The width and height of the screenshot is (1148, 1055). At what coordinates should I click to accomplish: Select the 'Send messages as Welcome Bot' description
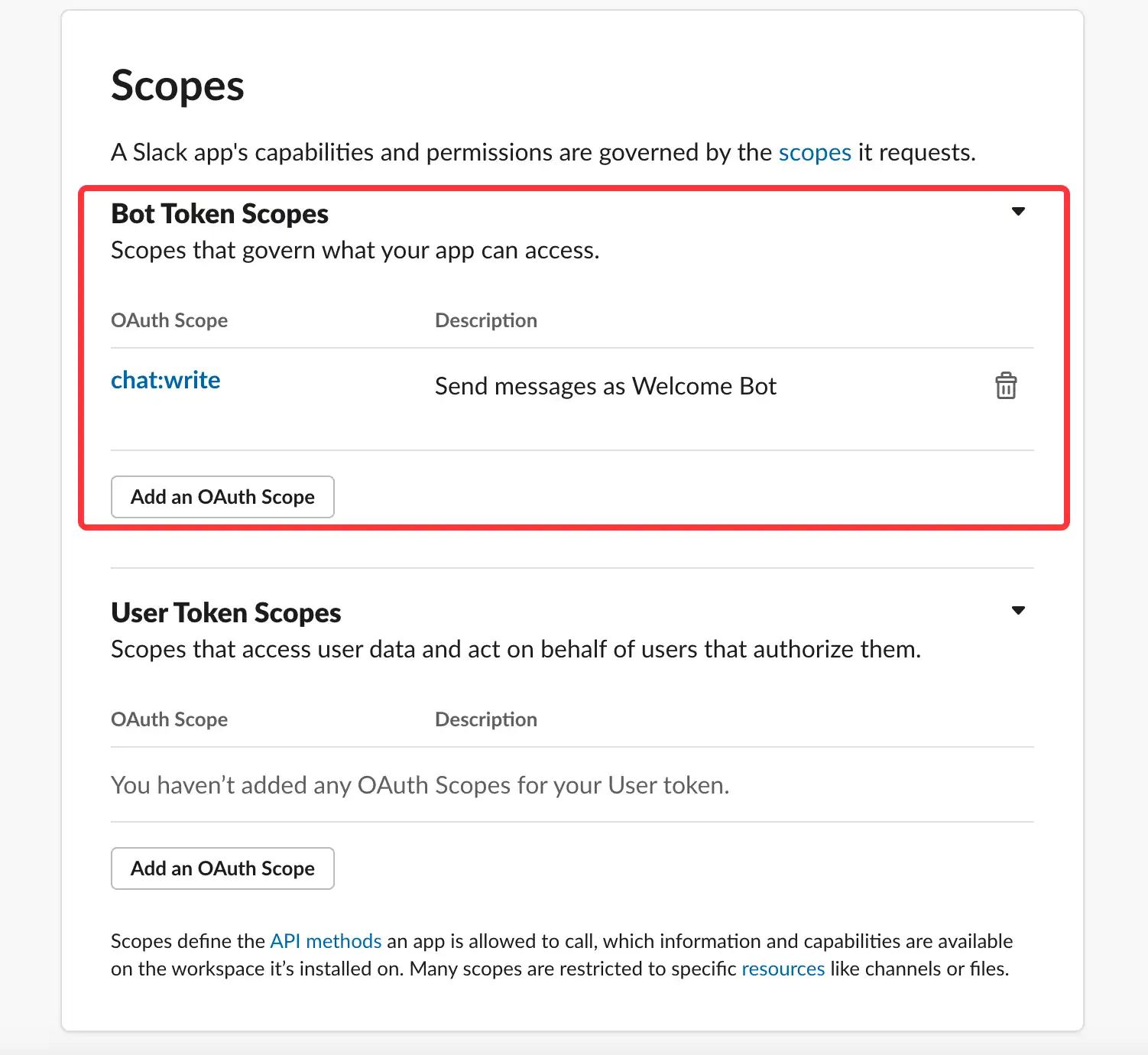[605, 386]
